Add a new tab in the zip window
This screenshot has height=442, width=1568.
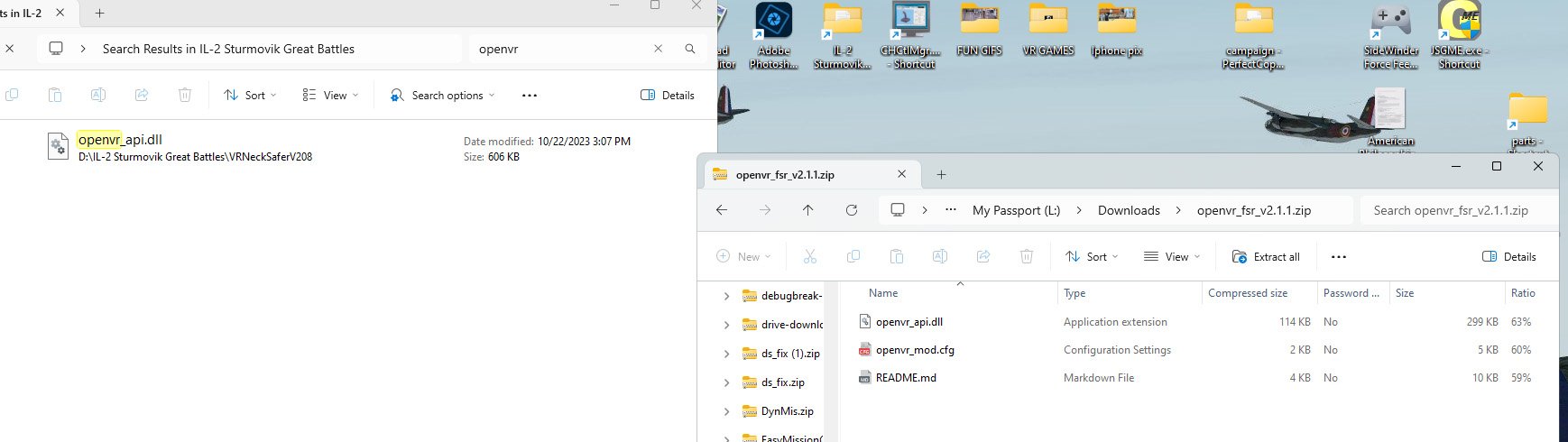tap(941, 175)
